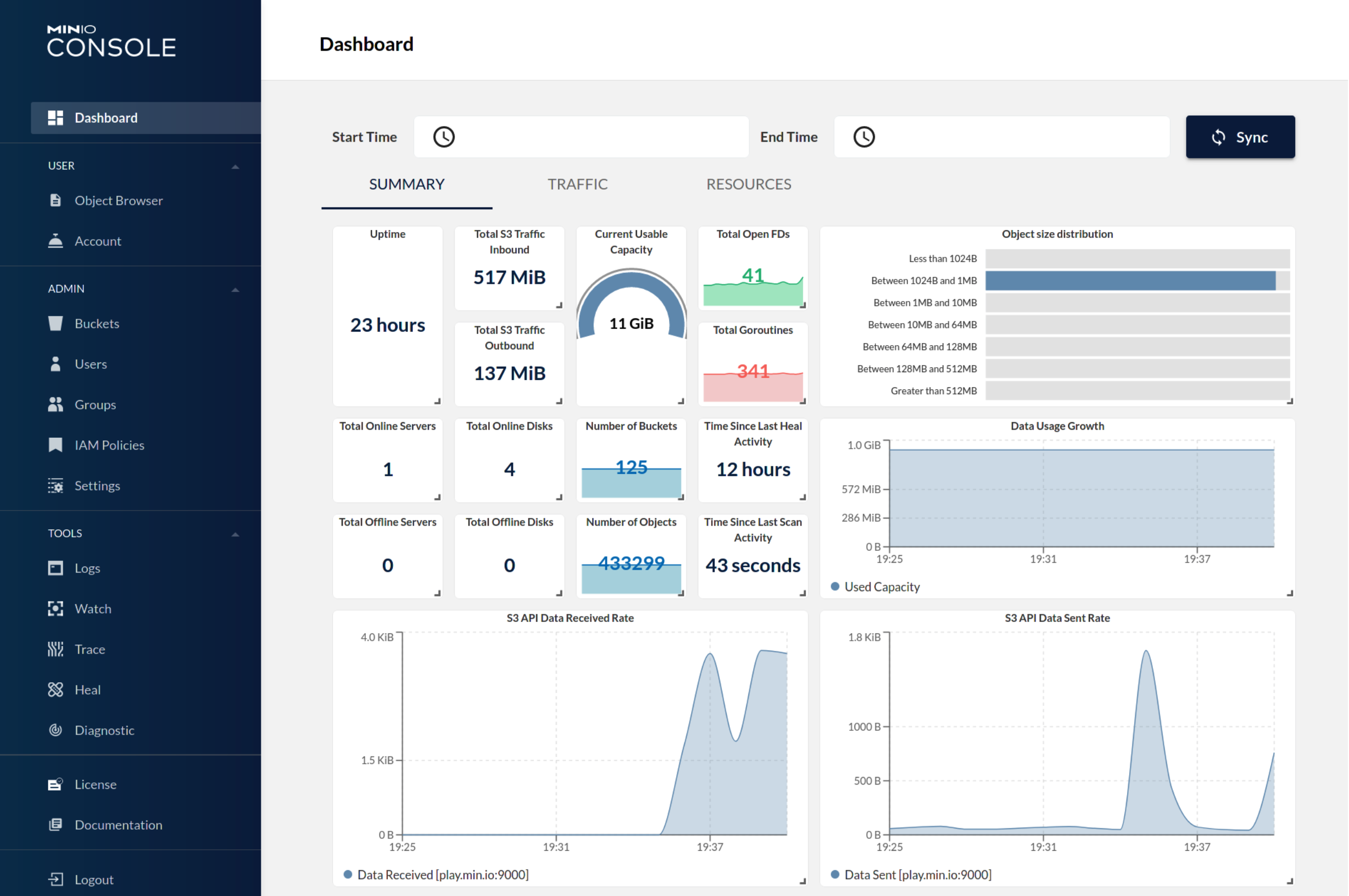Click the Buckets bucket icon in sidebar
Screen dimensions: 1349x896
tap(55, 324)
